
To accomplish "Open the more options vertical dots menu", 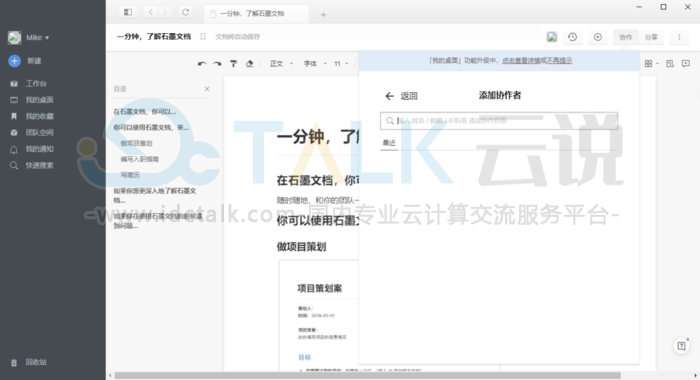I will click(x=679, y=38).
